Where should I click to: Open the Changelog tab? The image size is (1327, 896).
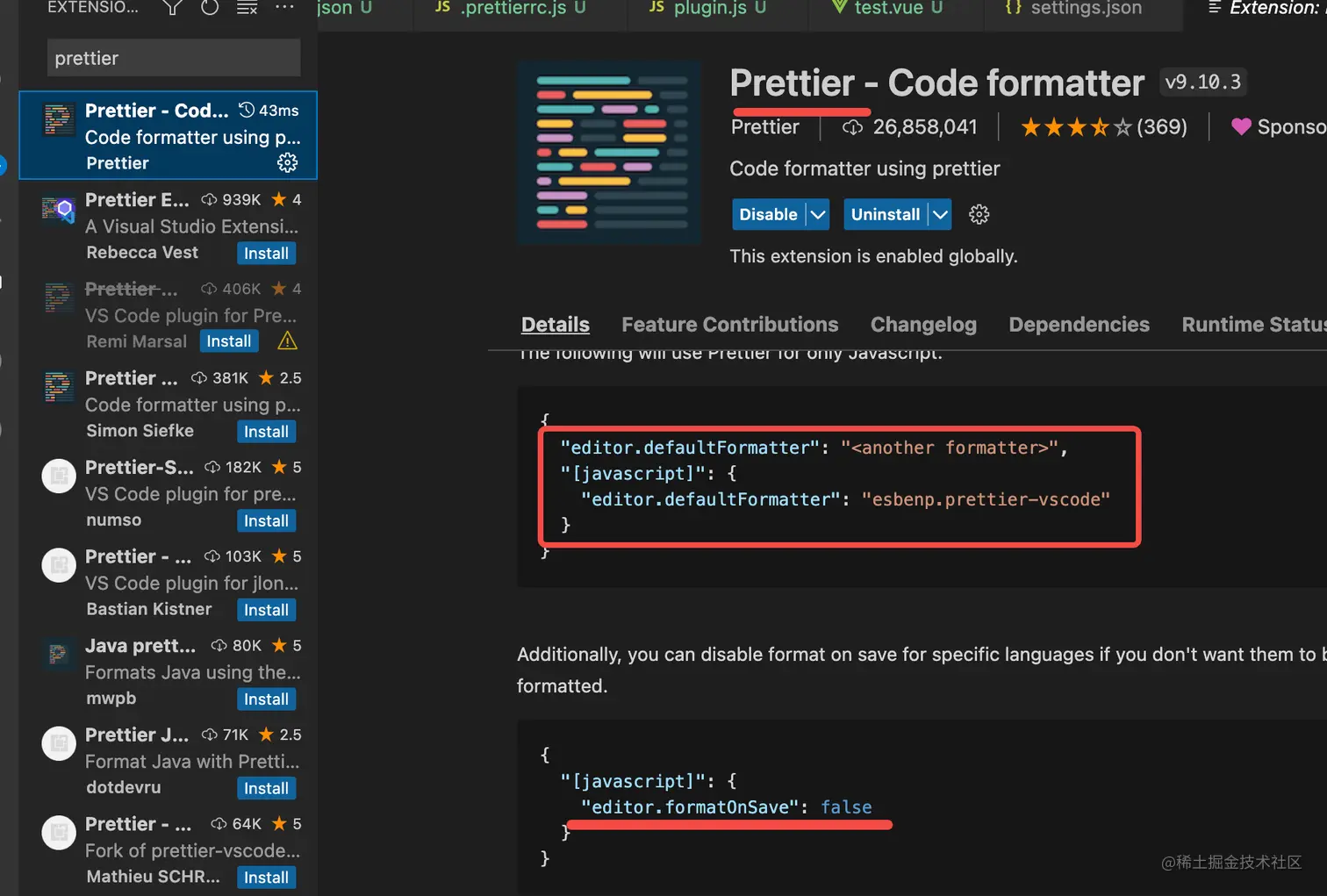pyautogui.click(x=923, y=325)
